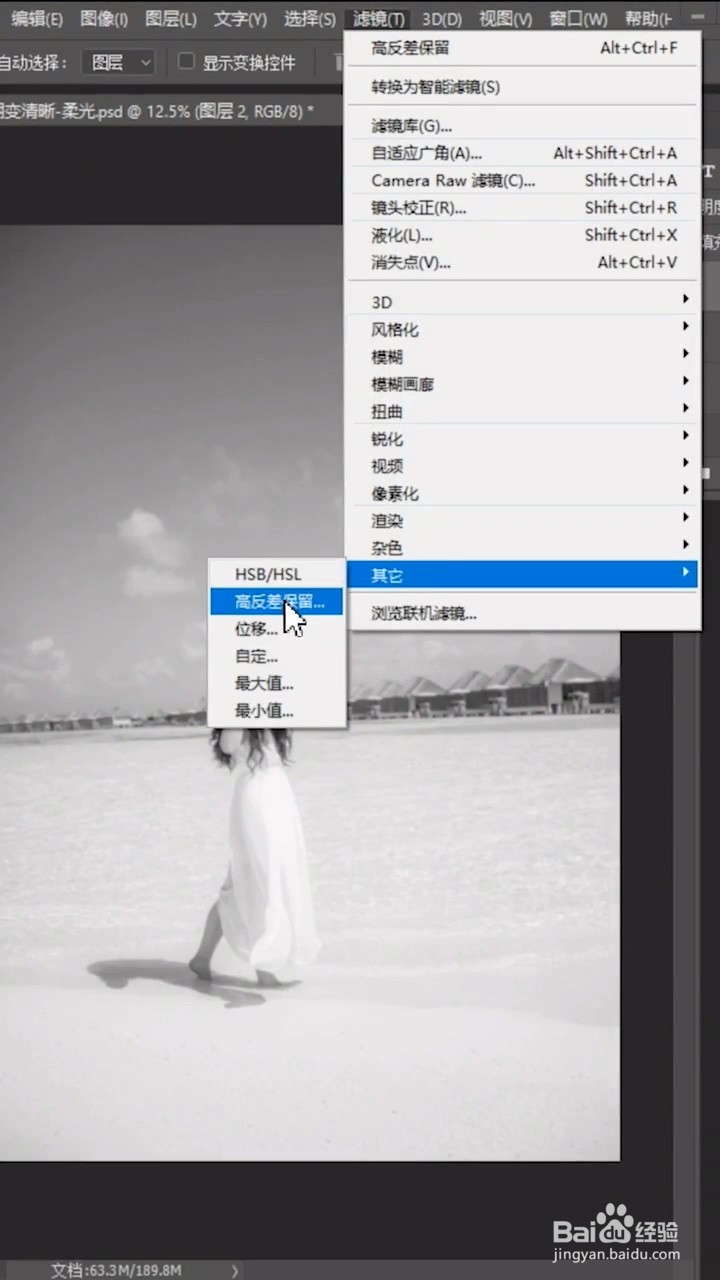Expand the 锐化 submenu
Screen dimensions: 720x1280
pos(523,439)
